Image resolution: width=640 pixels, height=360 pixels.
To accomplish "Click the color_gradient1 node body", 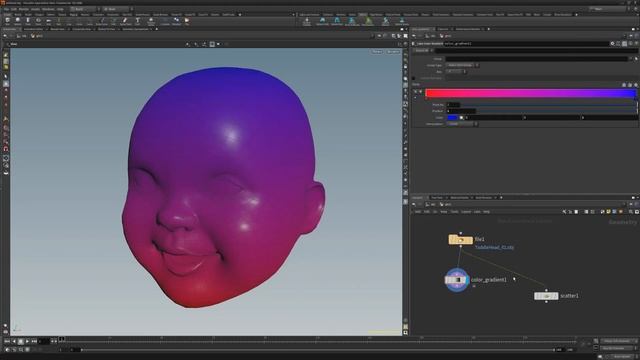I will point(456,280).
